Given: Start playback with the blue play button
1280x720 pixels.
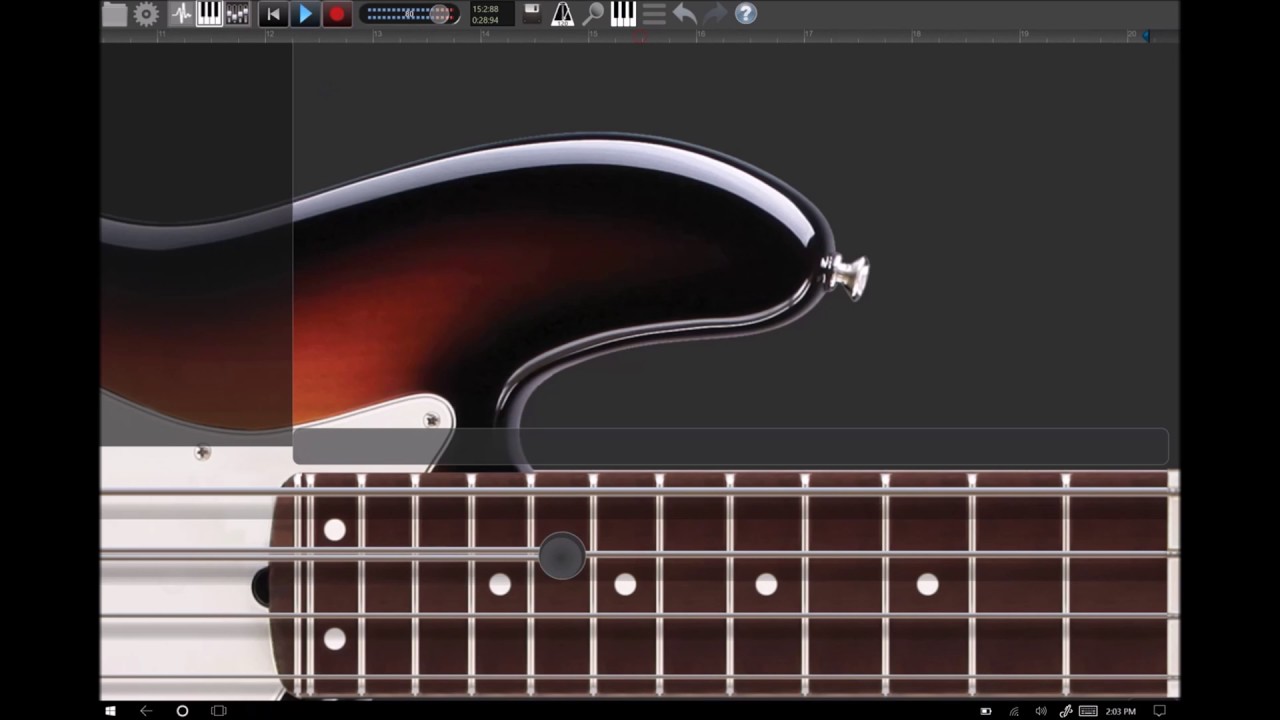Looking at the screenshot, I should pyautogui.click(x=305, y=14).
